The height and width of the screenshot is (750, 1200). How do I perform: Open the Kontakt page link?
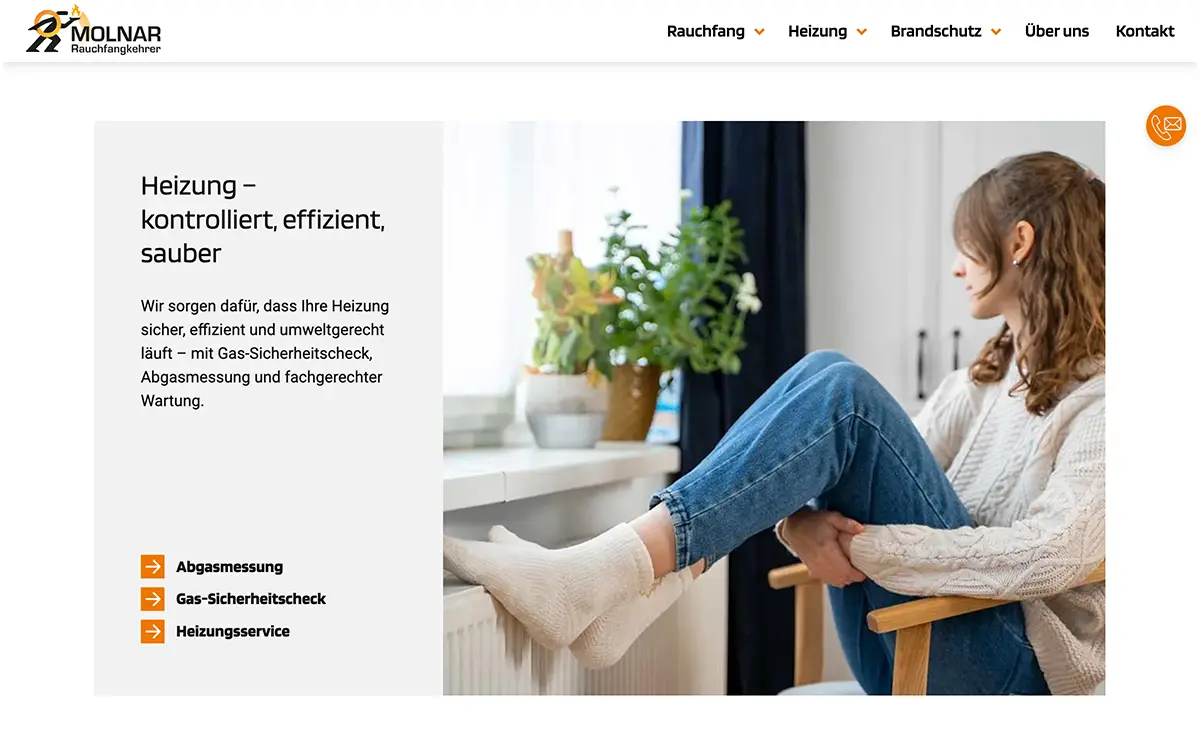tap(1145, 31)
